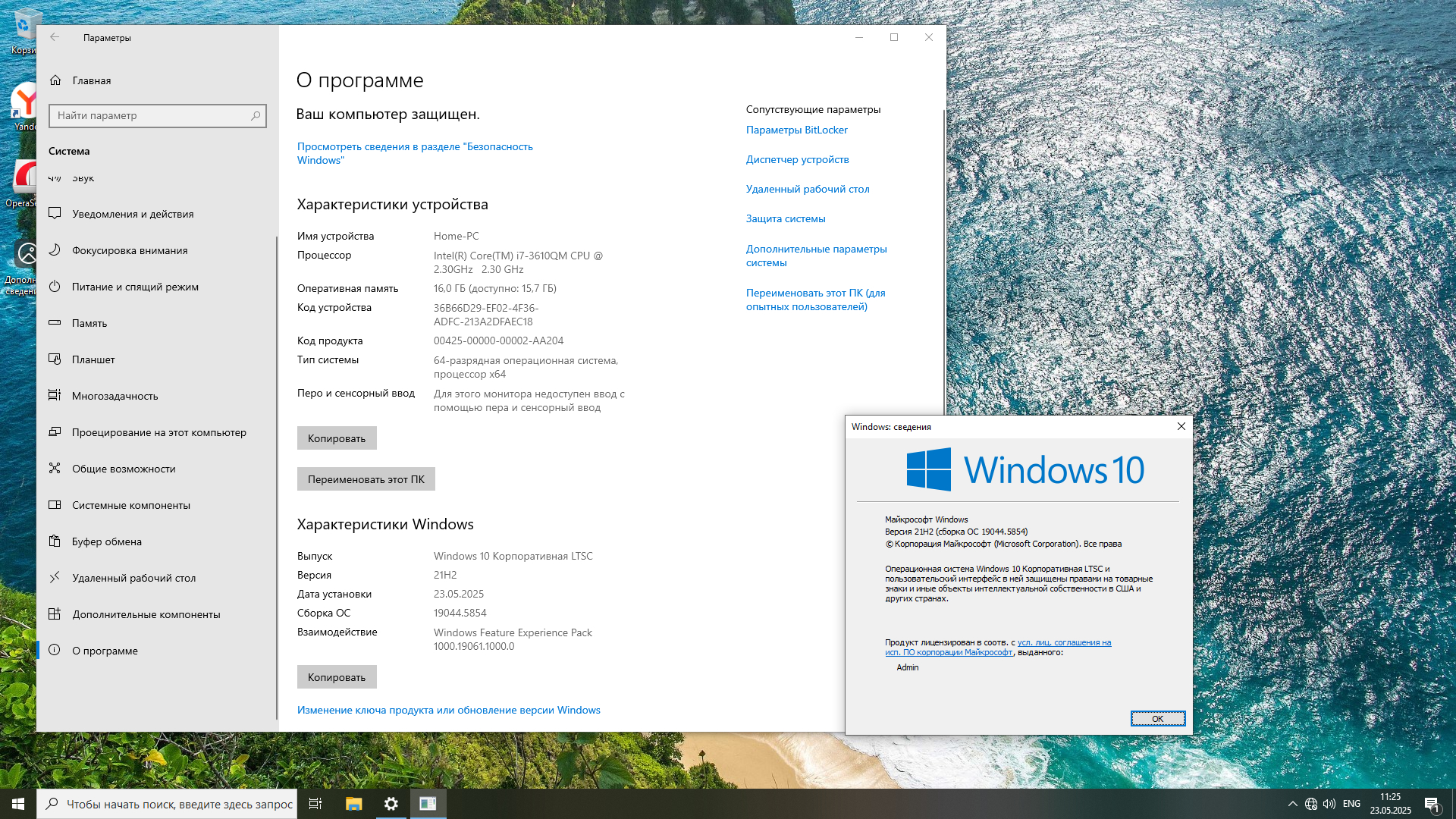This screenshot has width=1456, height=819.
Task: Click the Найти параметр search field
Action: pos(152,115)
